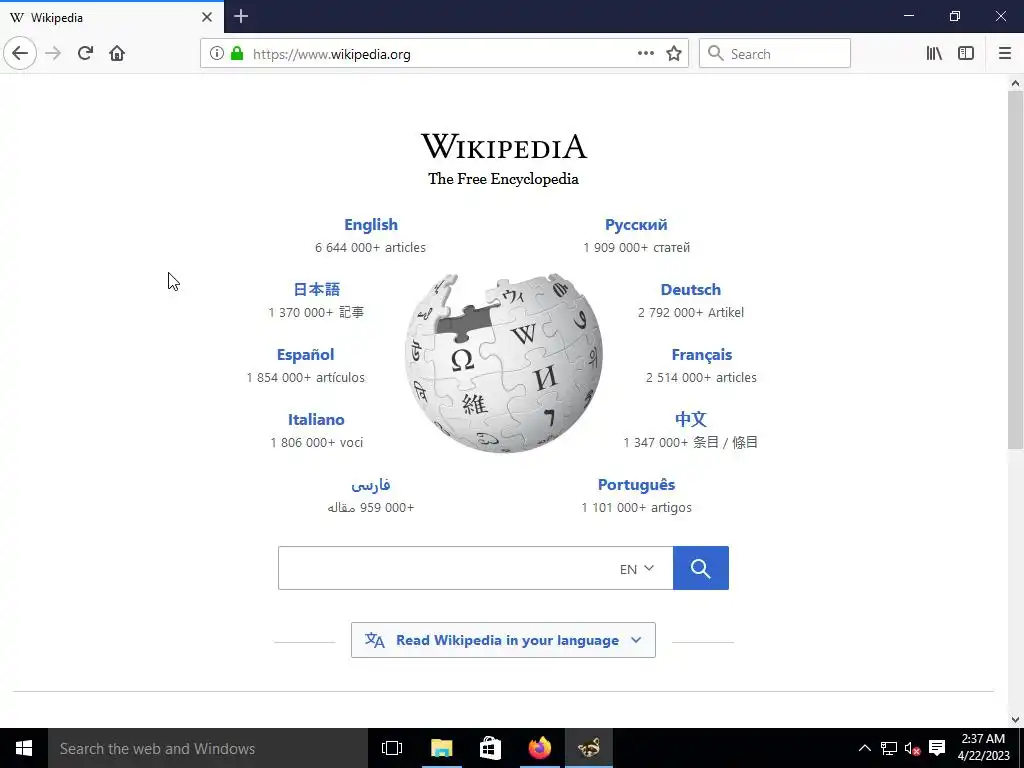Go back using the browser back arrow
The image size is (1024, 768).
click(x=20, y=54)
